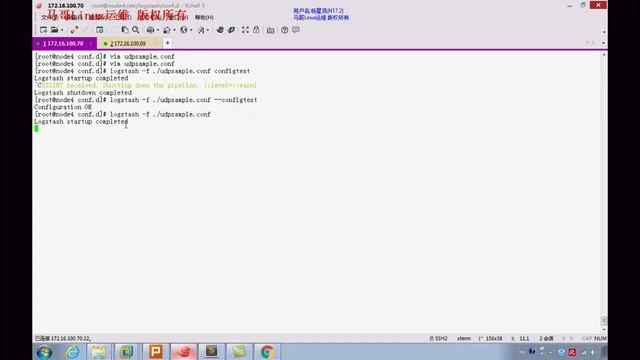640x360 pixels.
Task: Click the Disconnect/Reconnect plug icon
Action: click(x=74, y=30)
